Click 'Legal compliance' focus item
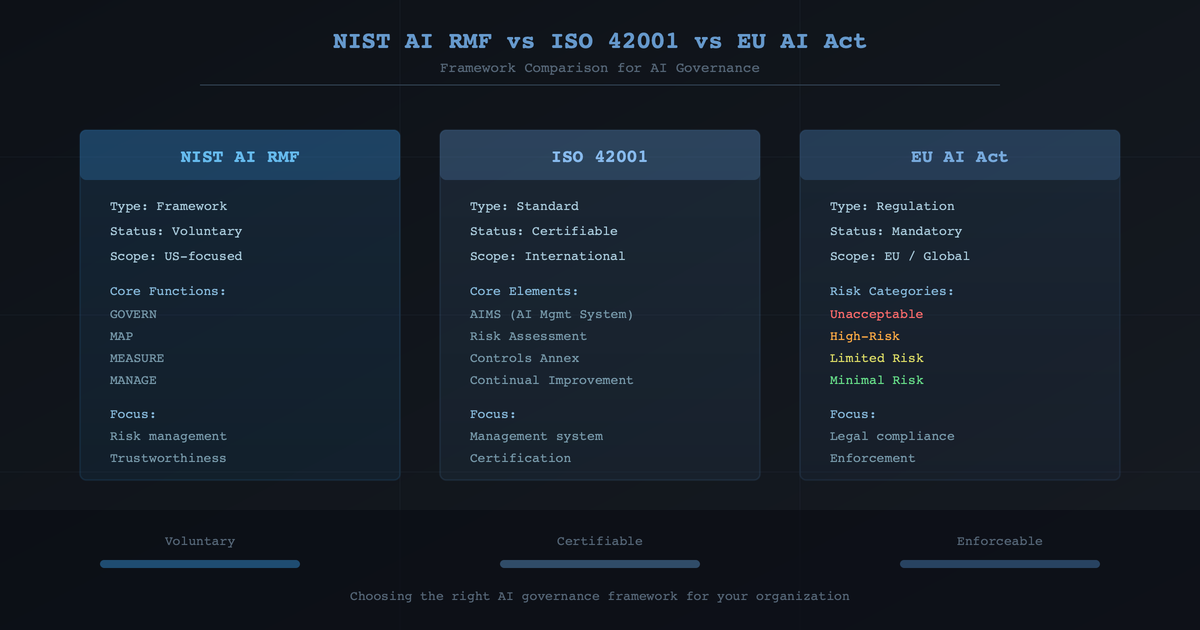 893,436
